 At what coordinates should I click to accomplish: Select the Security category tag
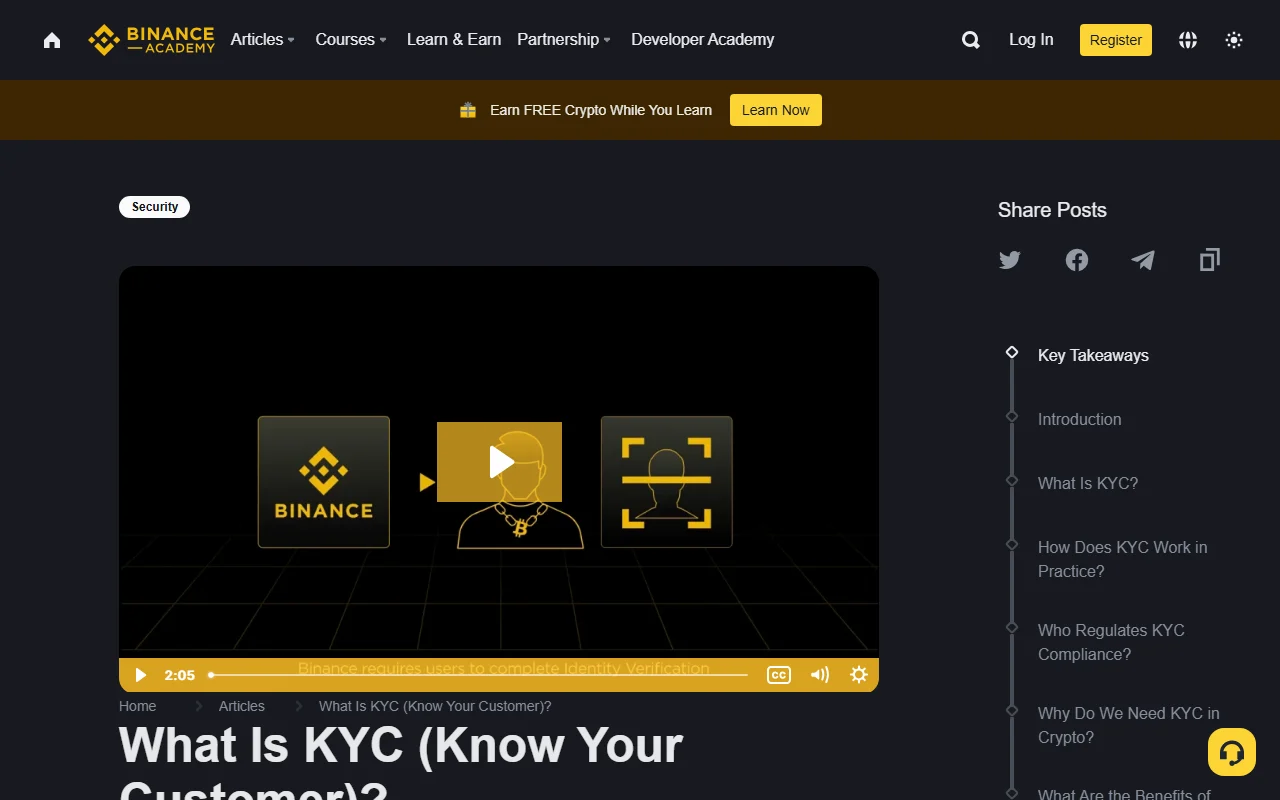[x=155, y=207]
